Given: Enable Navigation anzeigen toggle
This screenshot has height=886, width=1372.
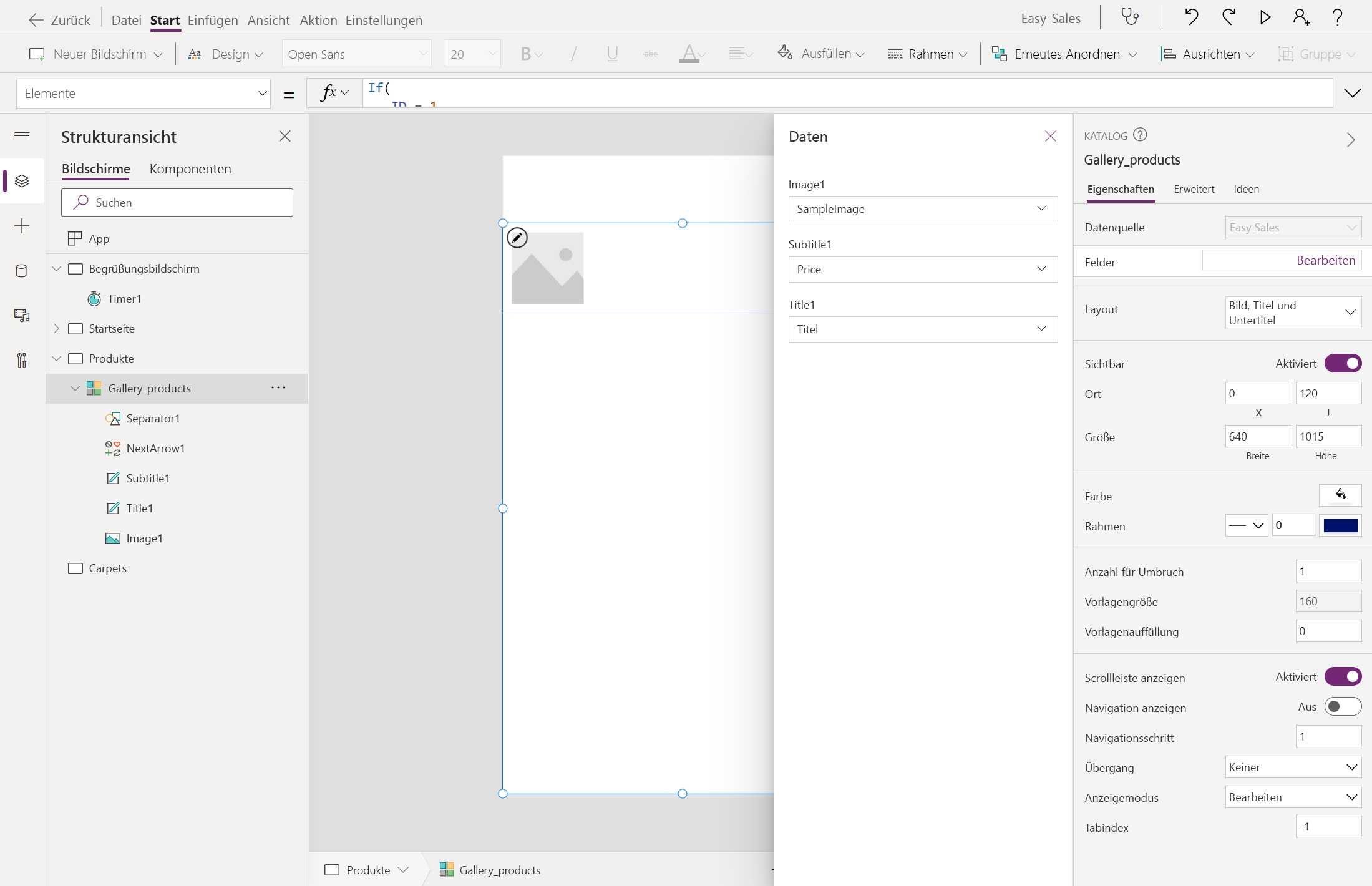Looking at the screenshot, I should [x=1342, y=706].
